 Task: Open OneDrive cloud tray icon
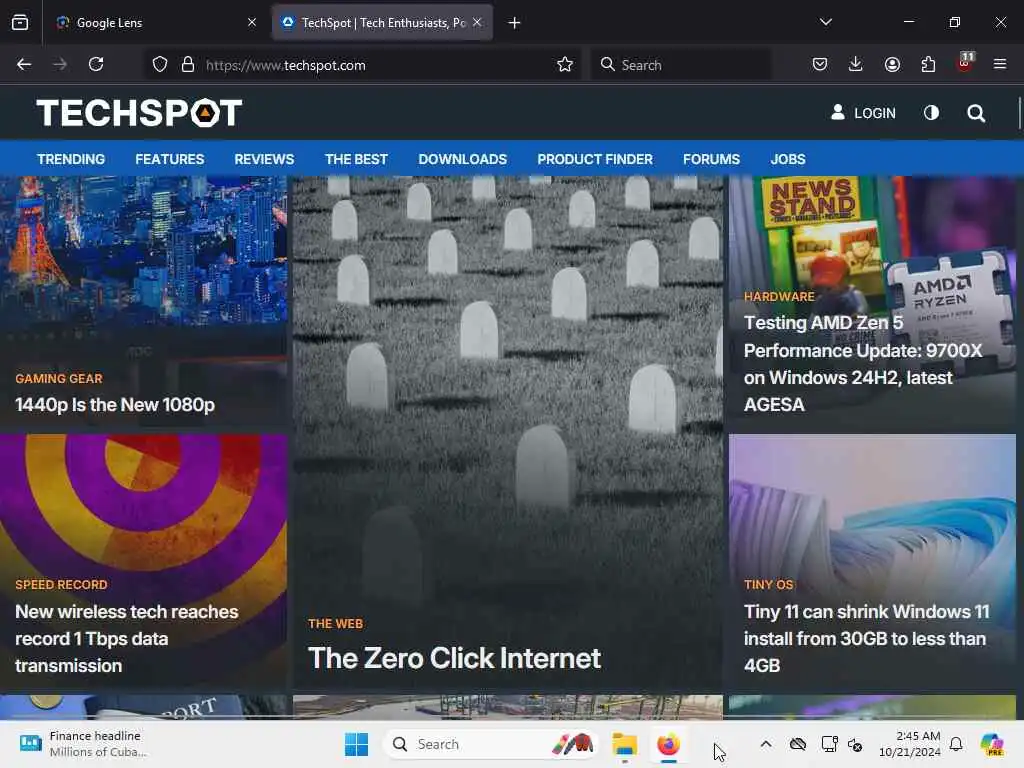point(797,744)
